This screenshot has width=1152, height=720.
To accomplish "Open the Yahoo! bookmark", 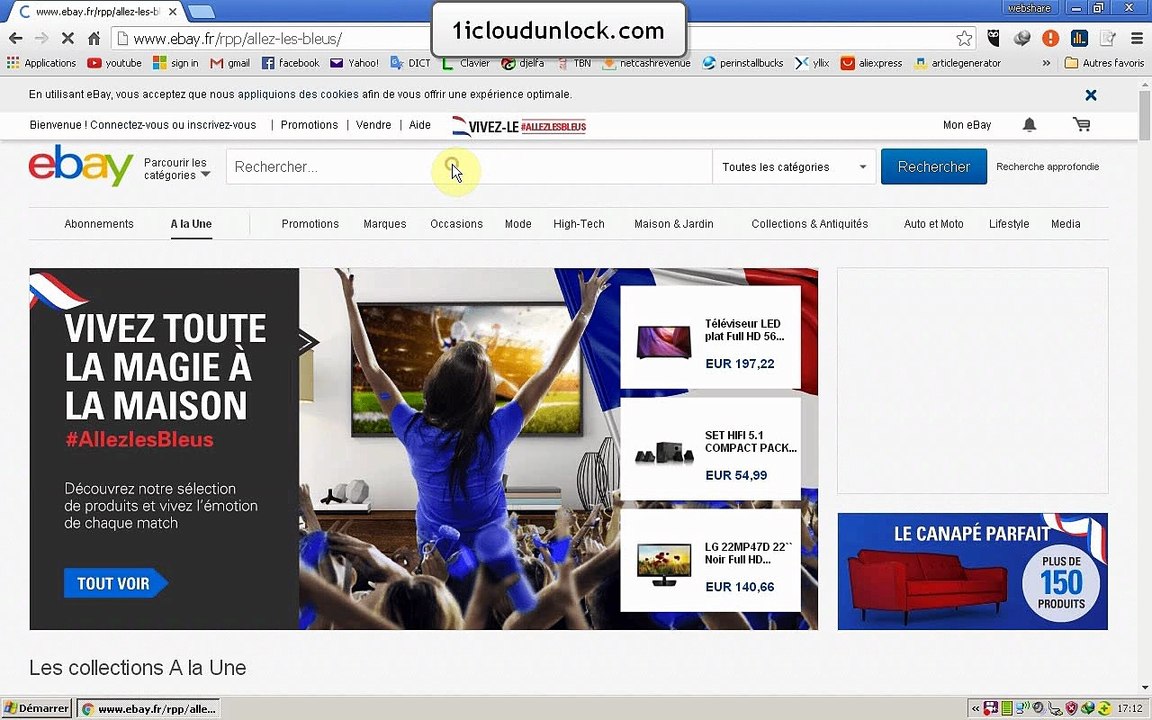I will coord(354,63).
